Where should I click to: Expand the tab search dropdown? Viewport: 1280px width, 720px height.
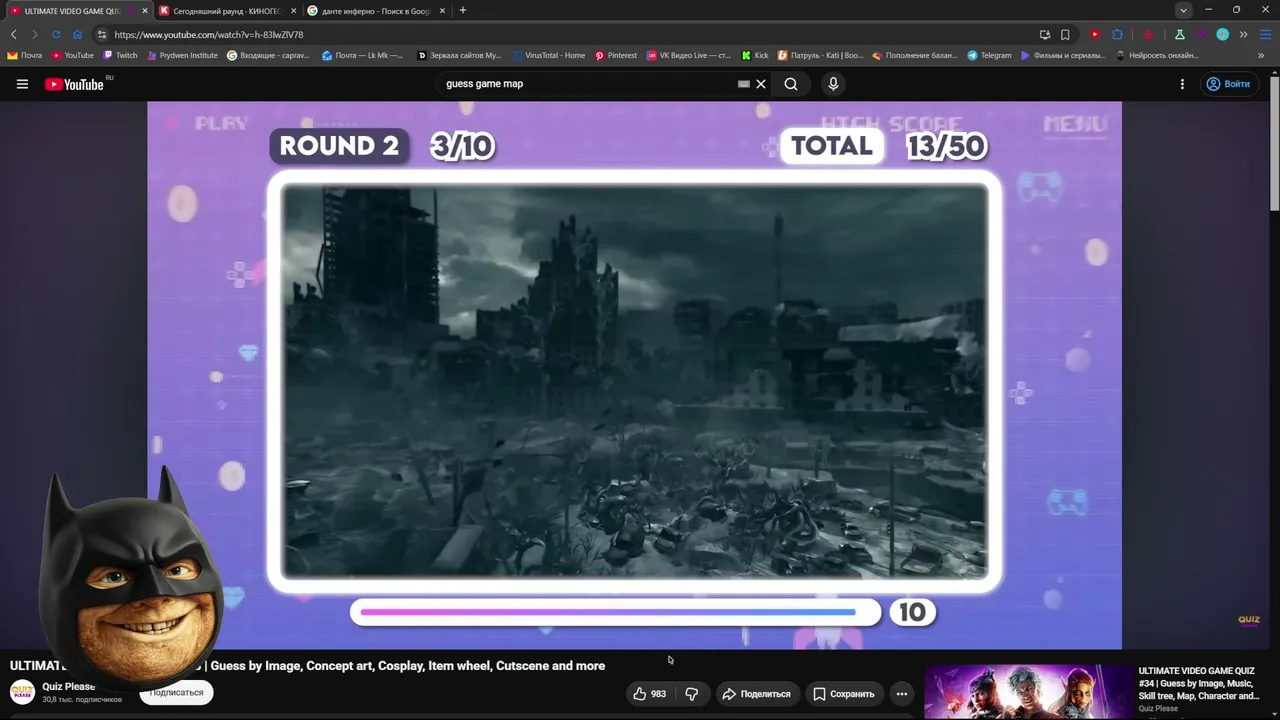[x=1183, y=10]
